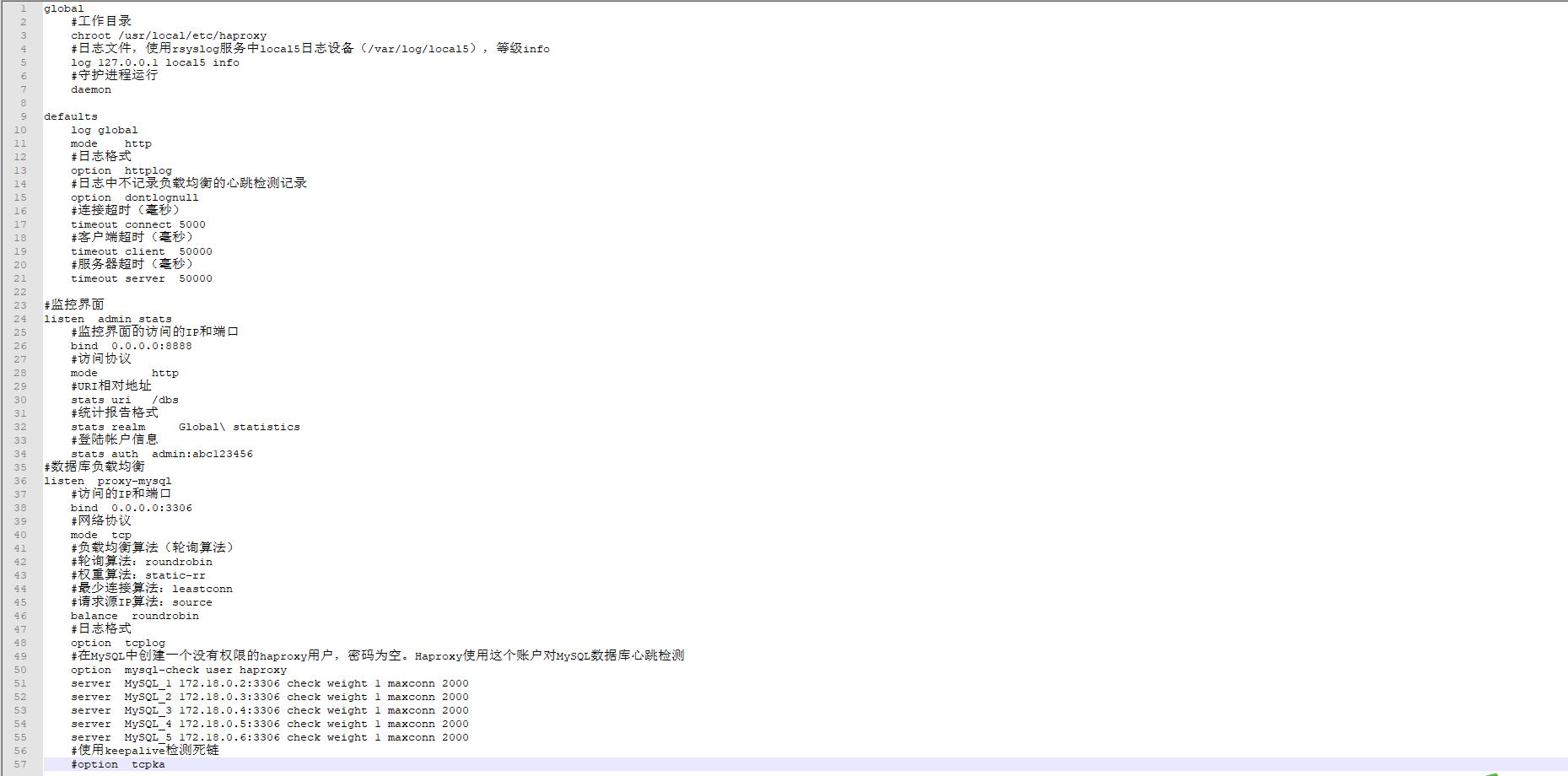
Task: Click gutter line number 36
Action: (x=20, y=481)
